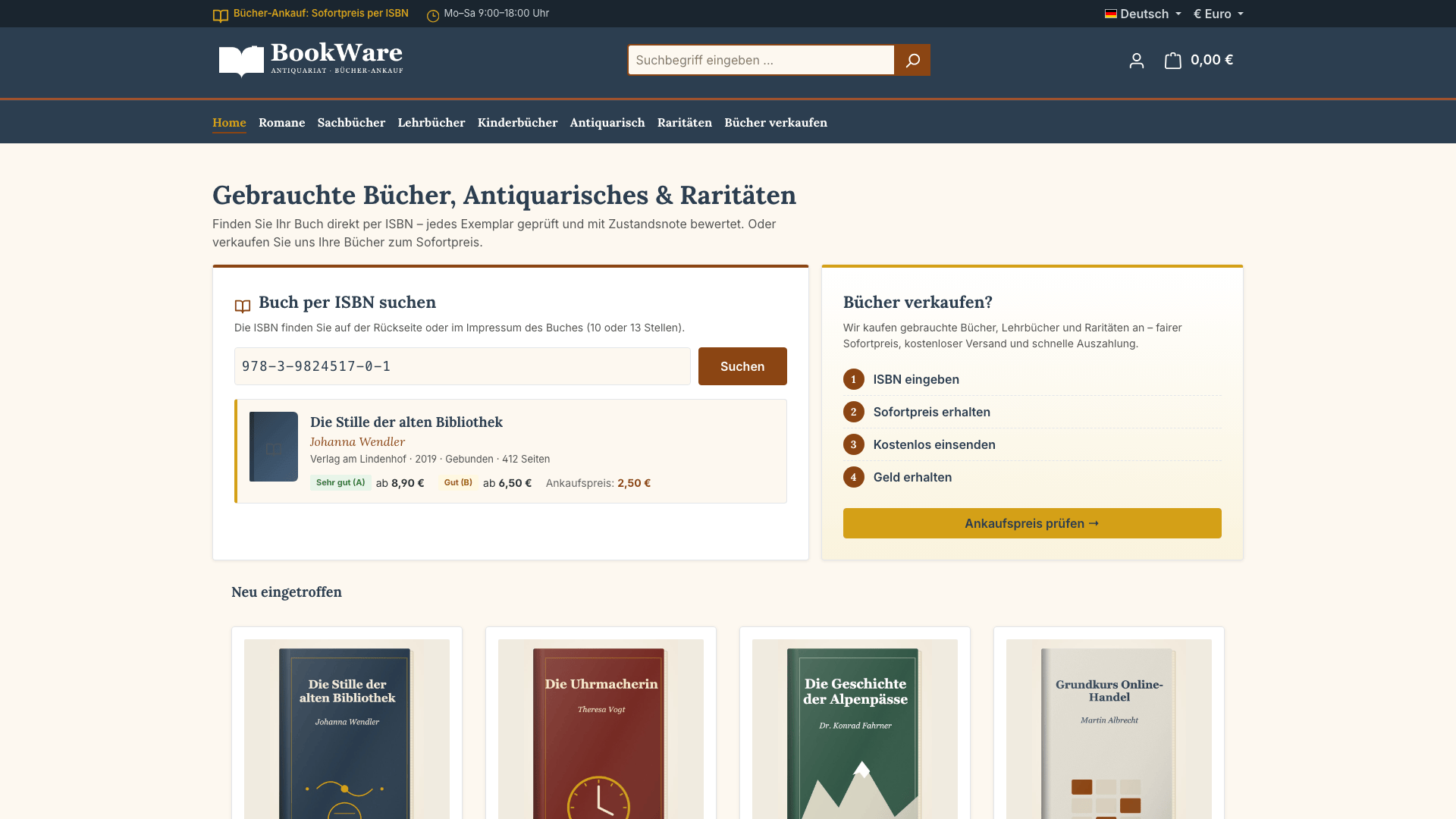1456x819 pixels.
Task: Open the Lehrbücher category
Action: [x=431, y=122]
